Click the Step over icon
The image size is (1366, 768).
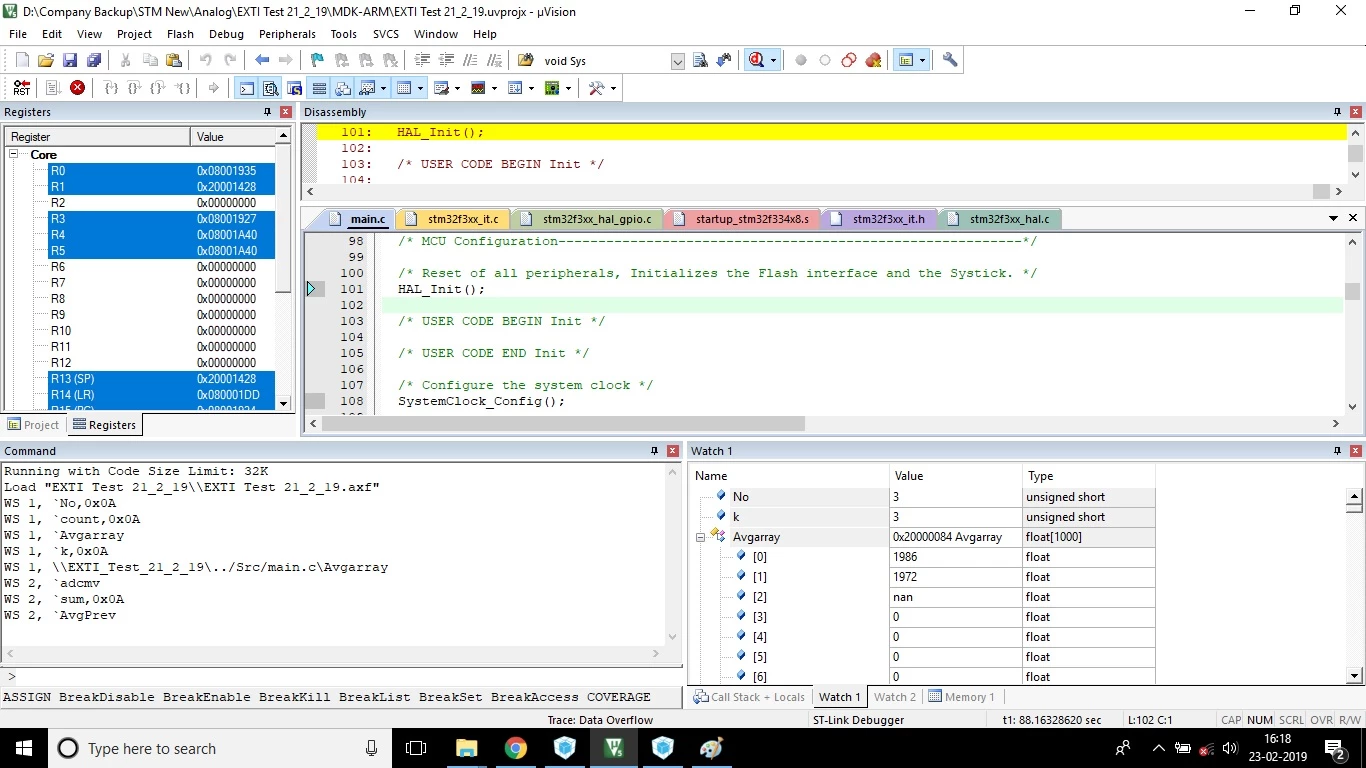[x=134, y=88]
